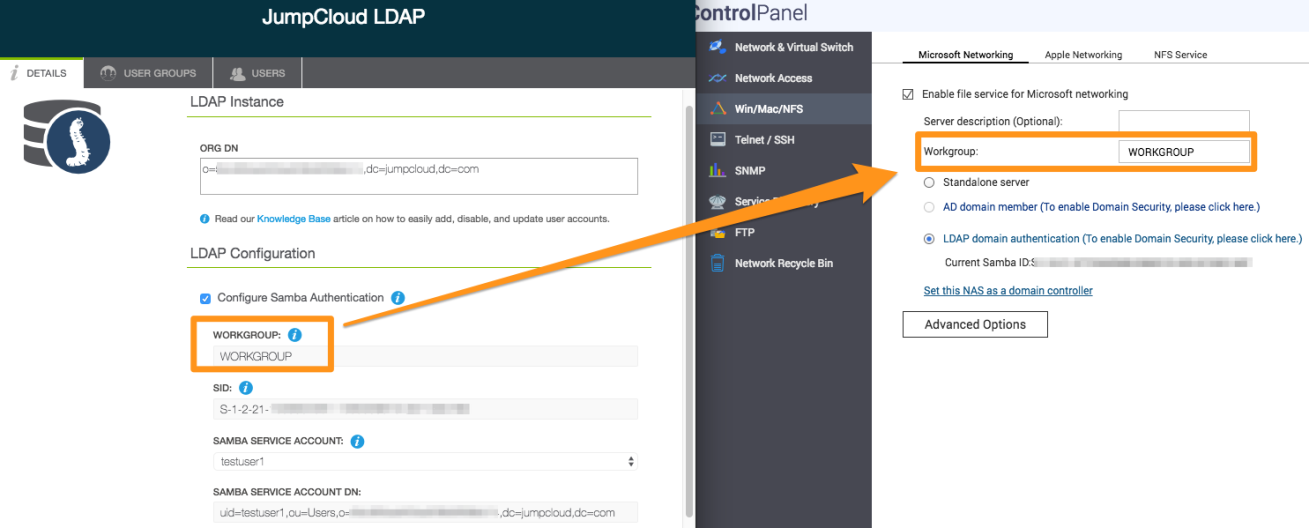The image size is (1309, 528).
Task: Click info icon beside SID label
Action: click(246, 388)
